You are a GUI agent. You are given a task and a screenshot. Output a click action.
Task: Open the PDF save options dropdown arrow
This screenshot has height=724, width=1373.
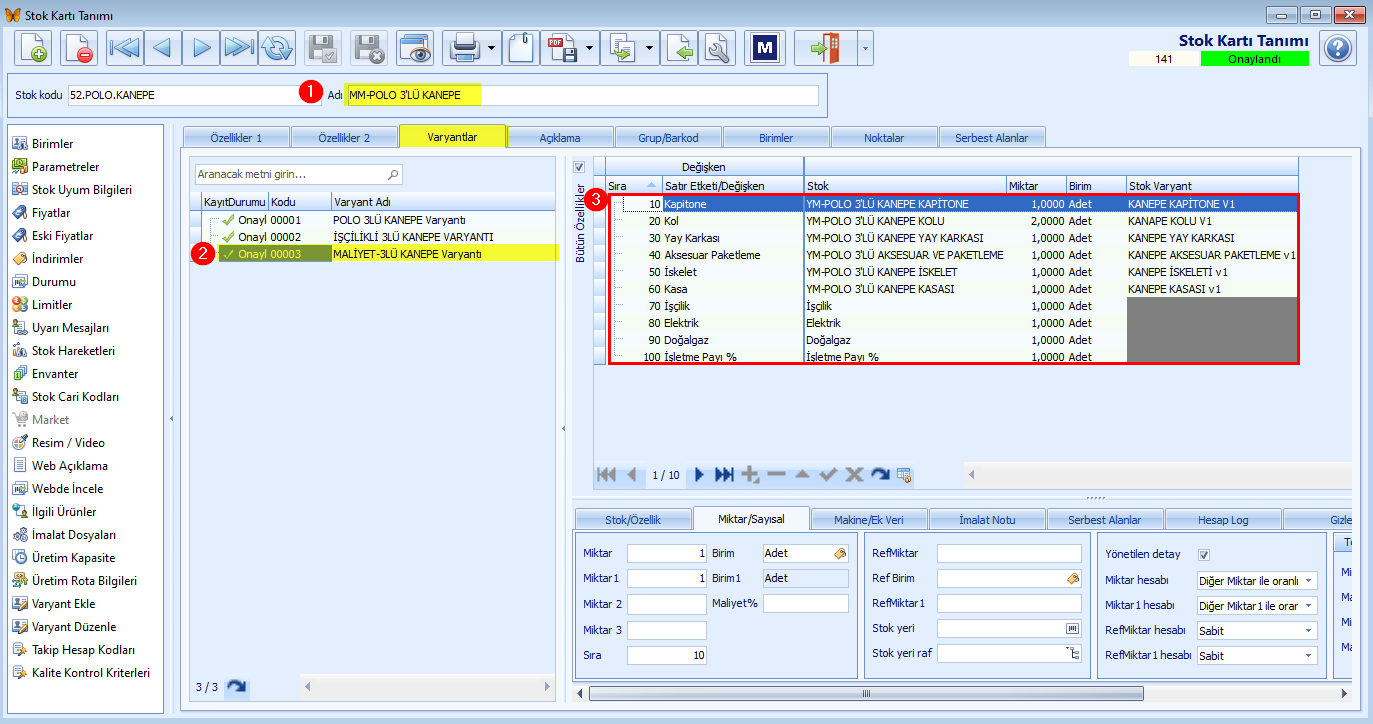coord(590,47)
